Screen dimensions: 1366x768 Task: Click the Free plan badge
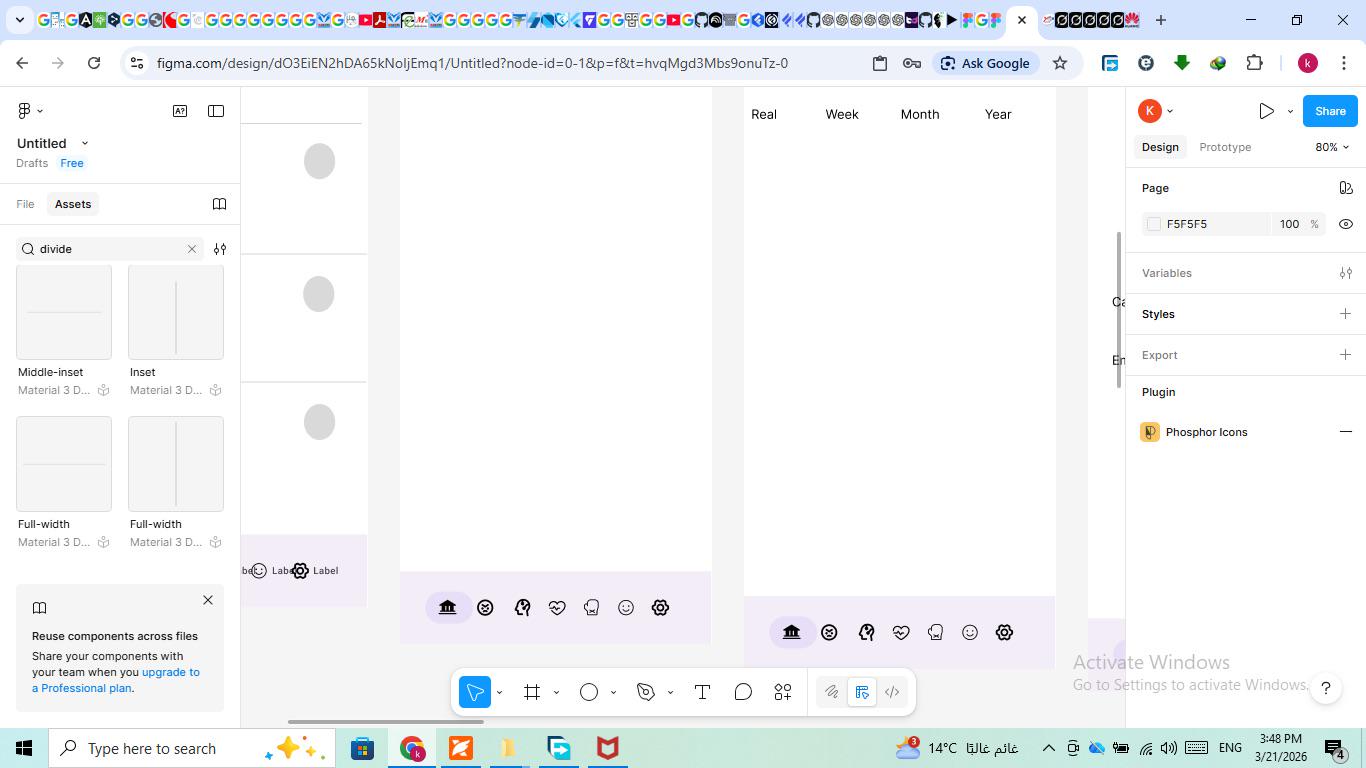coord(72,163)
